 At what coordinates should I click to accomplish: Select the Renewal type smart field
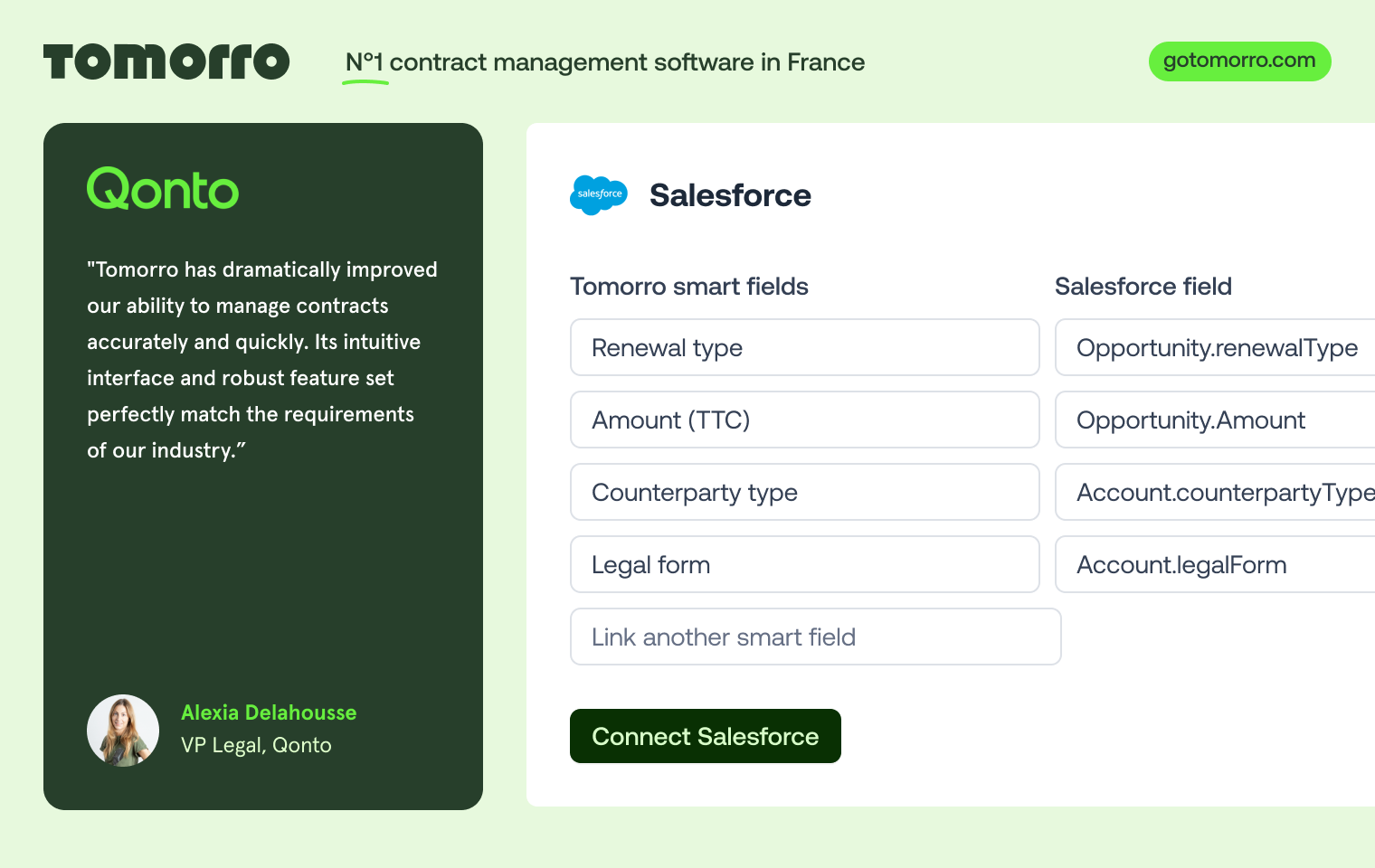804,347
